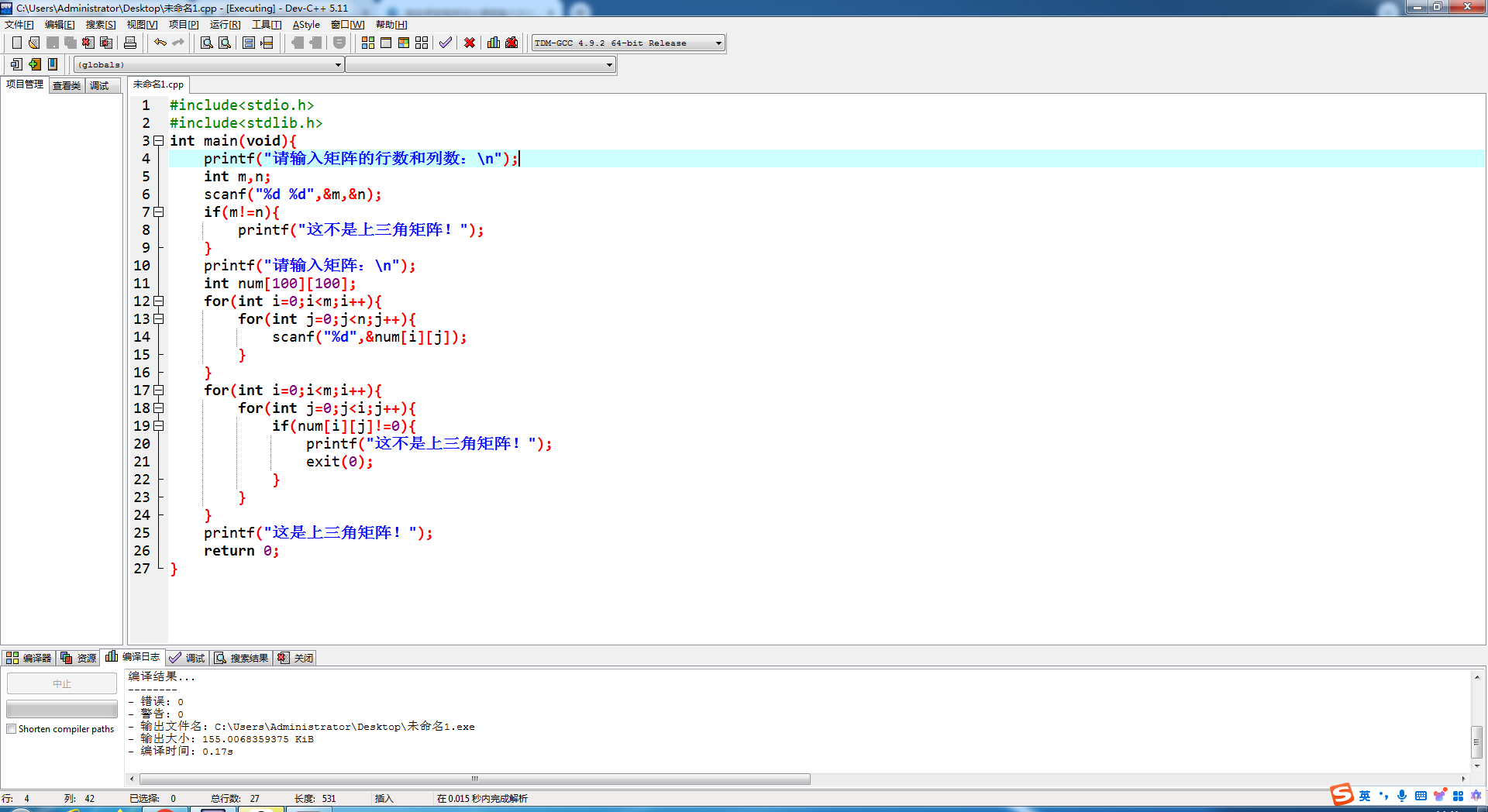Screen dimensions: 1488x812
Task: Click the Compile & Run toolbar icon
Action: coord(404,43)
